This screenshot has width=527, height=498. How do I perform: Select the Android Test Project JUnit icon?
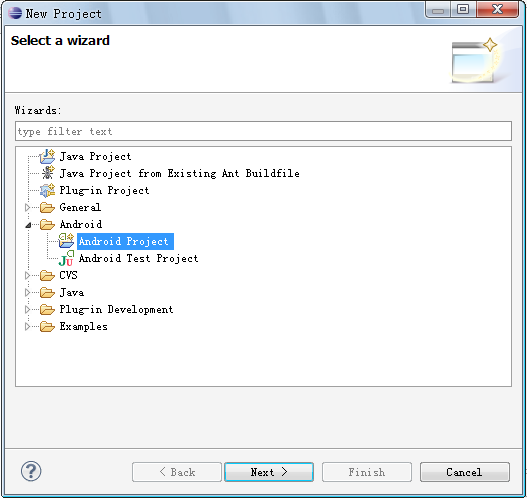click(66, 258)
